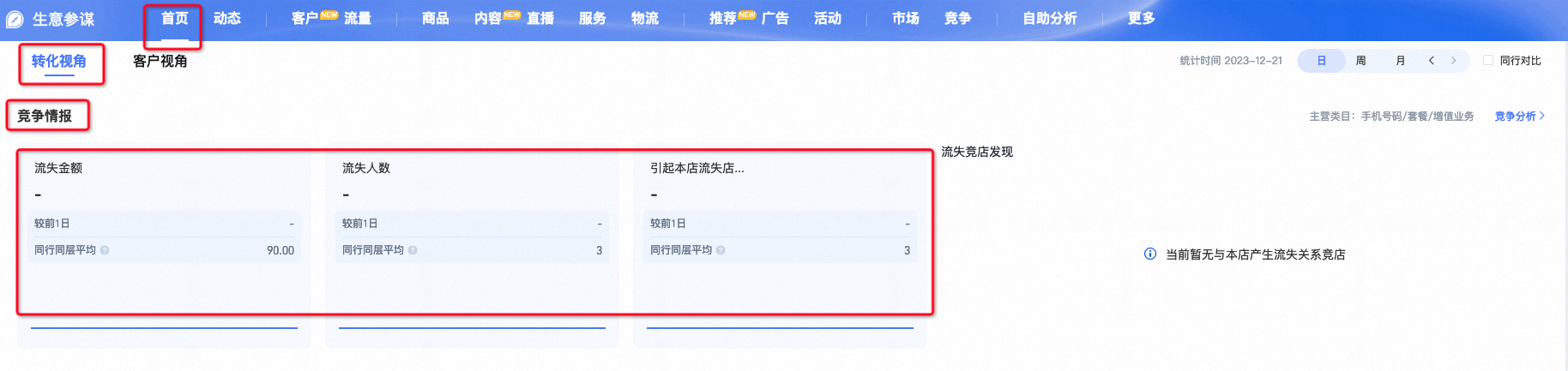Go to the 推荐 section
The image size is (1568, 371).
722,19
